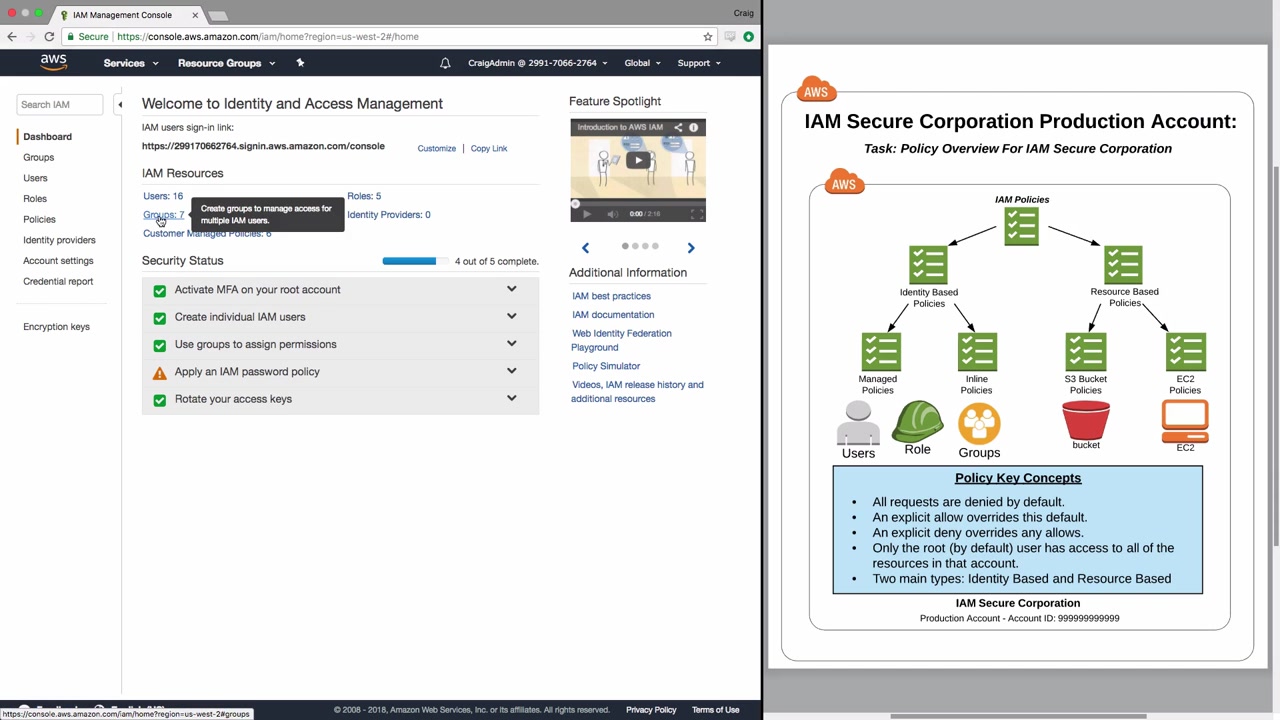Click the pin shortcuts icon

pyautogui.click(x=300, y=63)
